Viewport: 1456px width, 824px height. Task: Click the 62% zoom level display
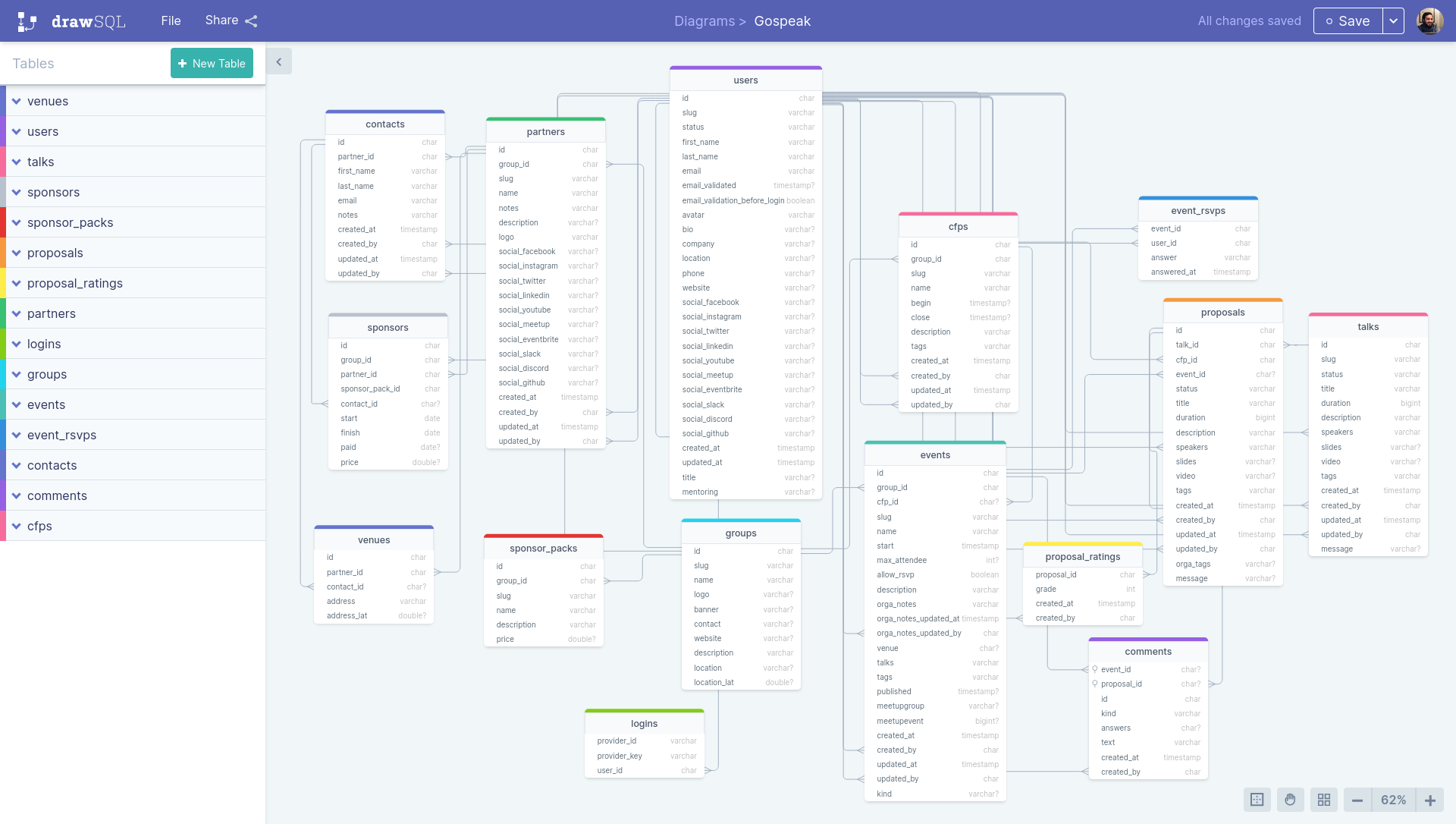click(1394, 800)
